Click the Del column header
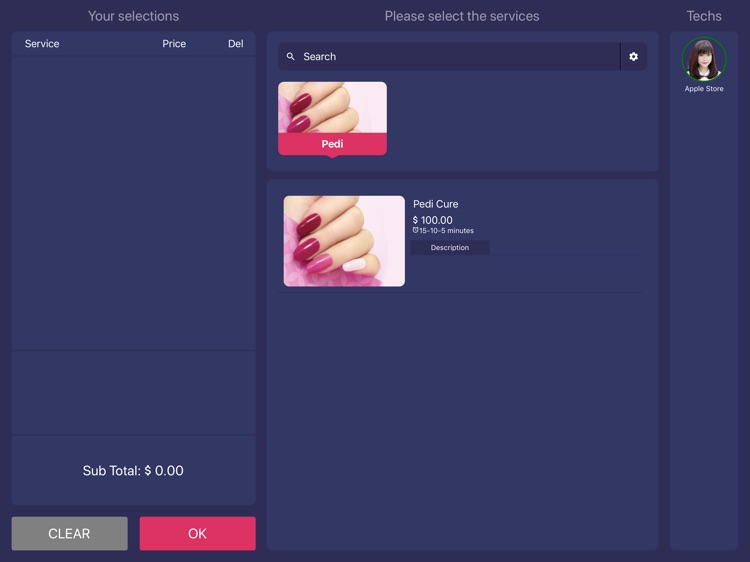750x562 pixels. pos(235,44)
